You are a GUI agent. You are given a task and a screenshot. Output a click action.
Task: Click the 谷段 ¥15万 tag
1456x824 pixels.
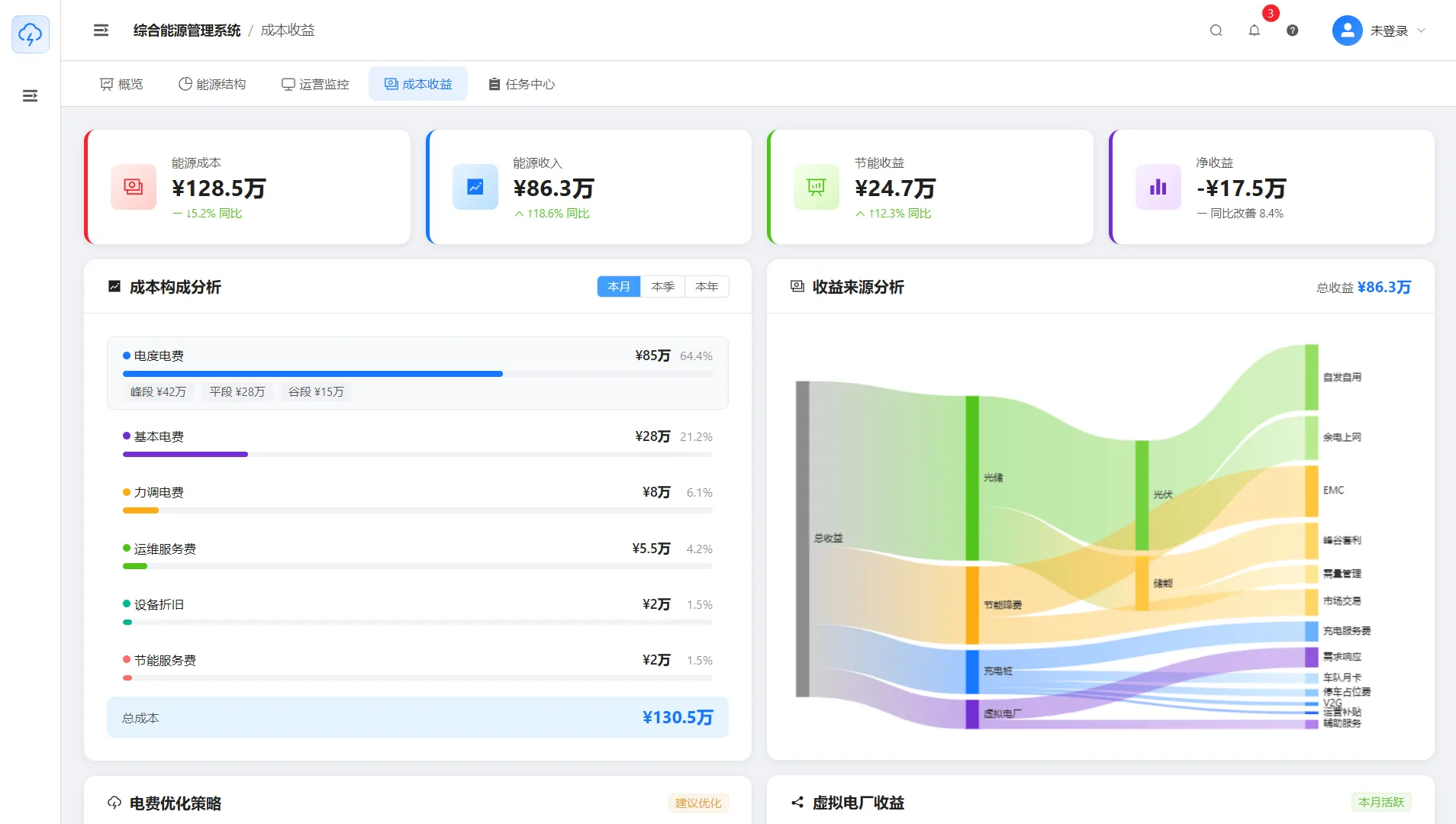(316, 391)
